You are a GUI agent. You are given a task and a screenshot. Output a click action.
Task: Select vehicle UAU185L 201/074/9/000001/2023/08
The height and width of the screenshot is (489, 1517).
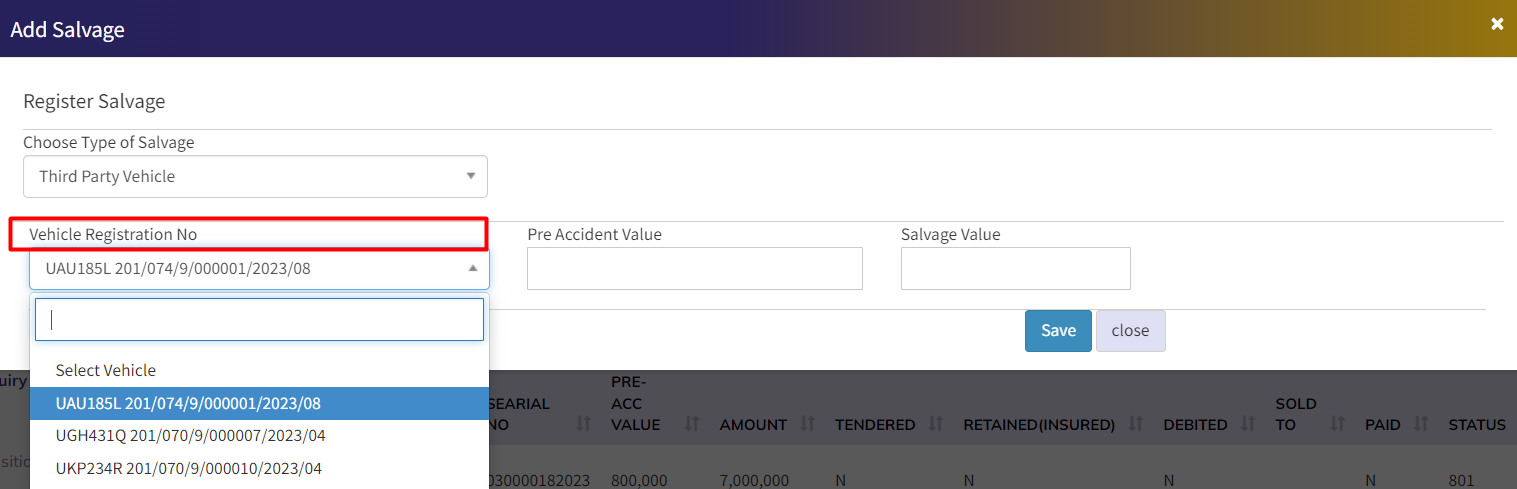click(188, 403)
